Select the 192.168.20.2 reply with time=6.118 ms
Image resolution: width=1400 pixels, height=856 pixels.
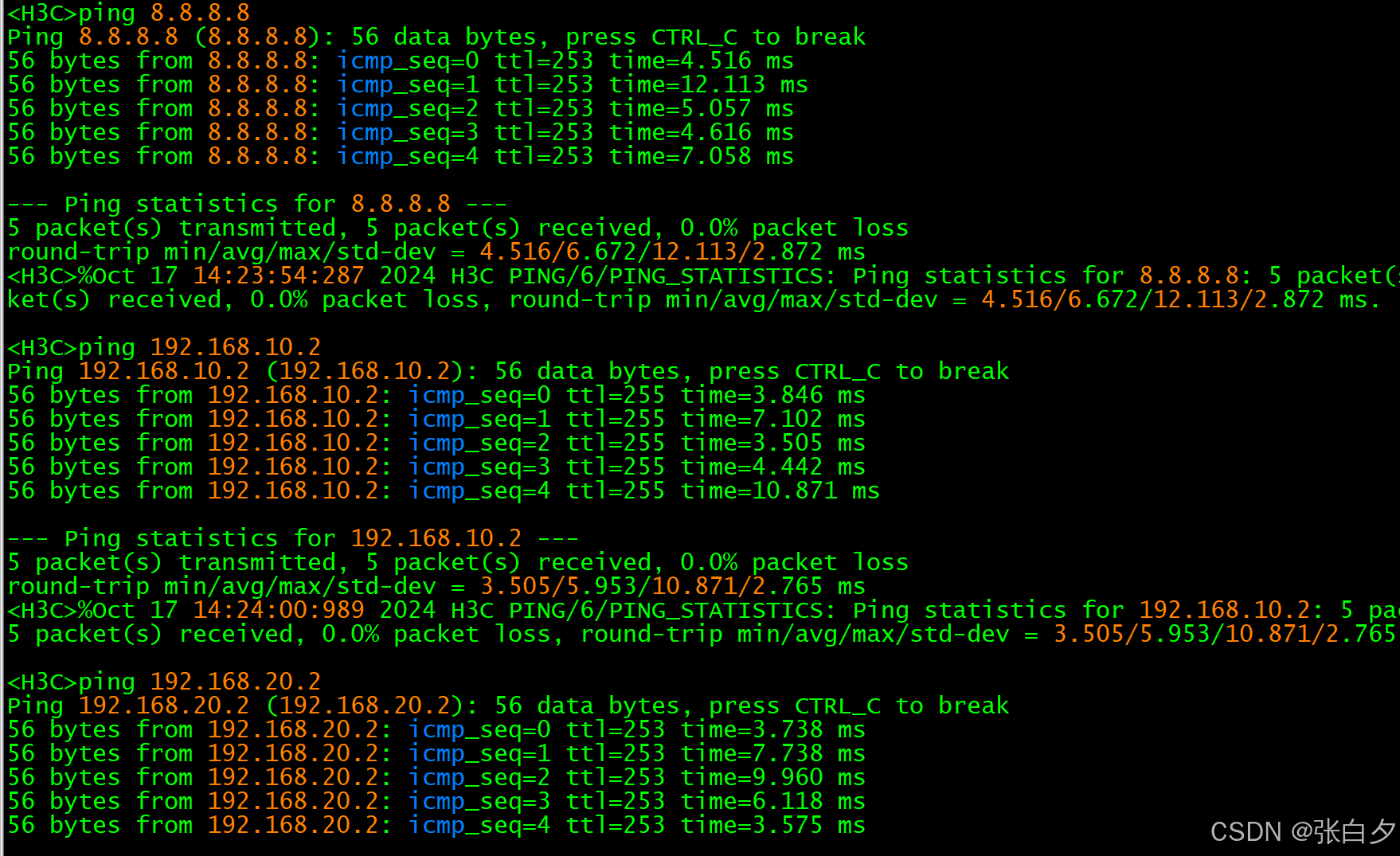click(x=436, y=801)
